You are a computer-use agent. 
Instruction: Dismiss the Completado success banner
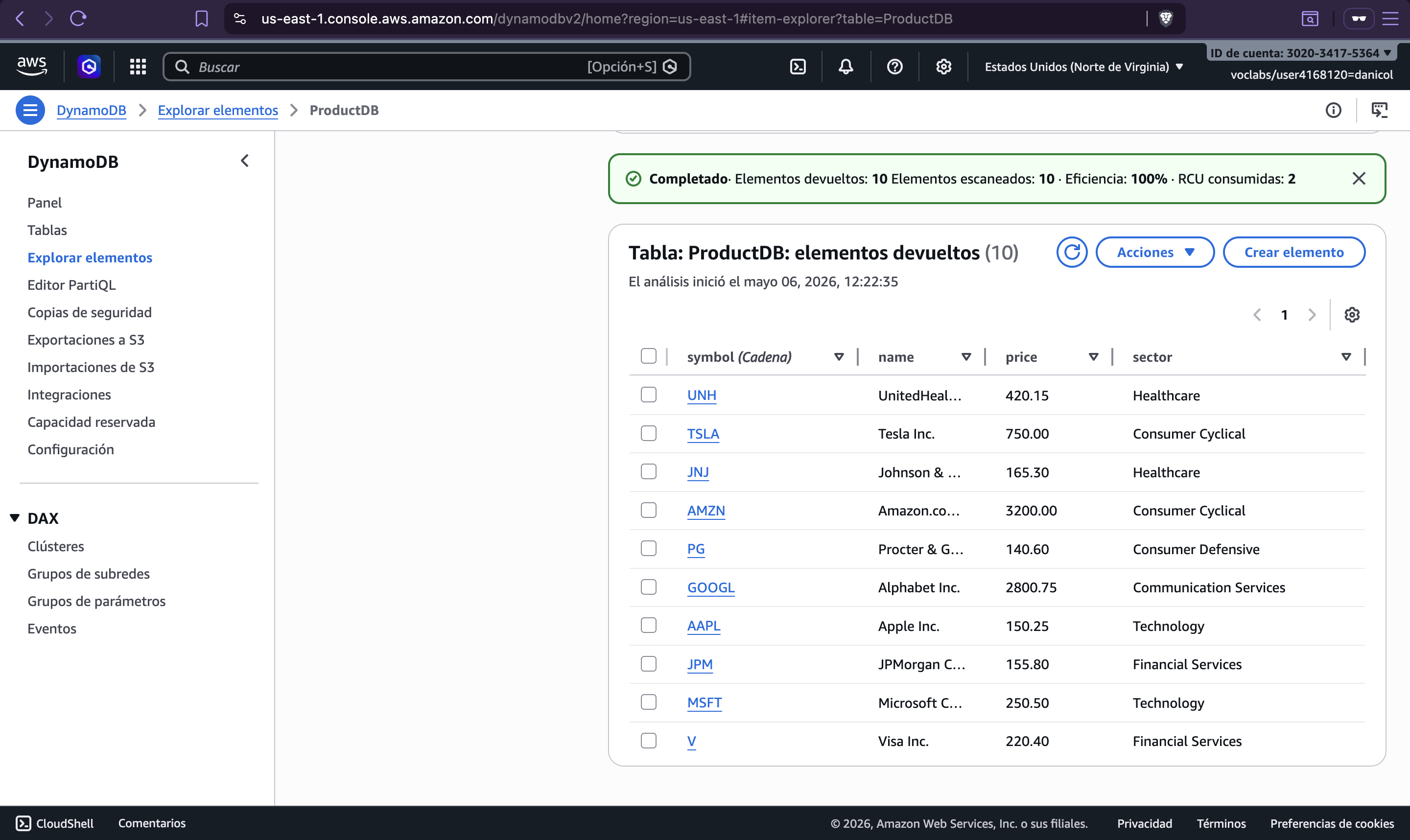pos(1359,179)
